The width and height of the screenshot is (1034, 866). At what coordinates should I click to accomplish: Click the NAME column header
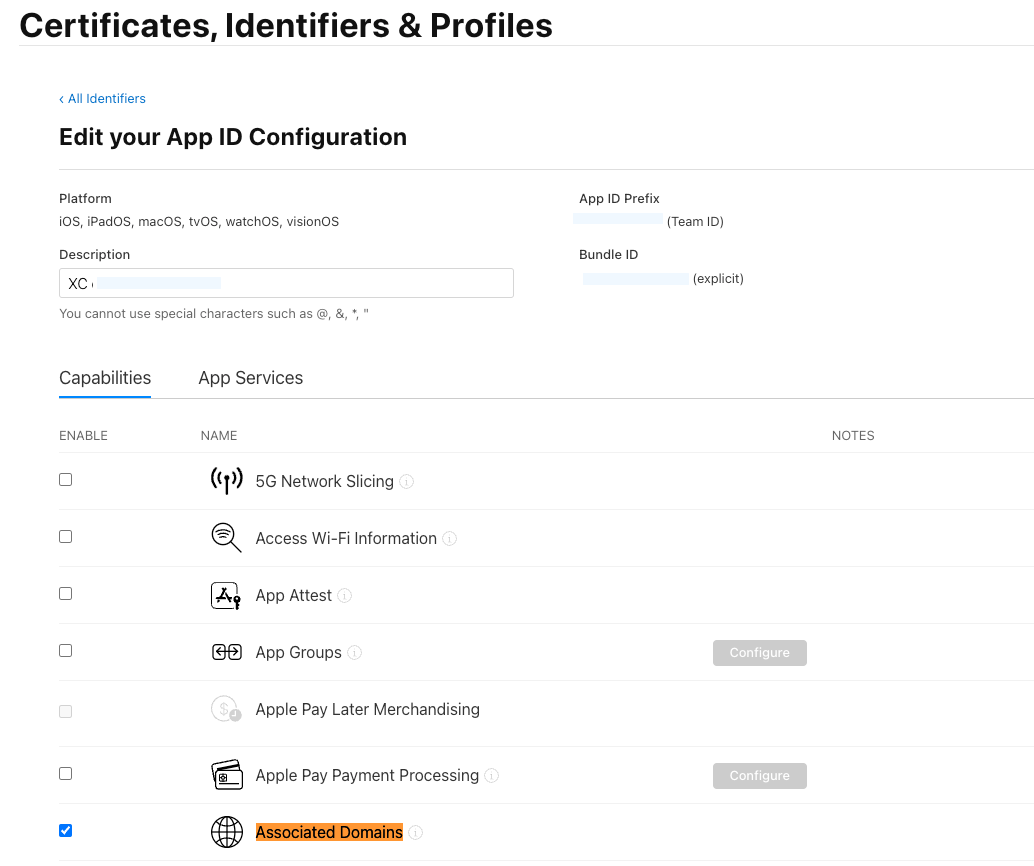coord(219,436)
